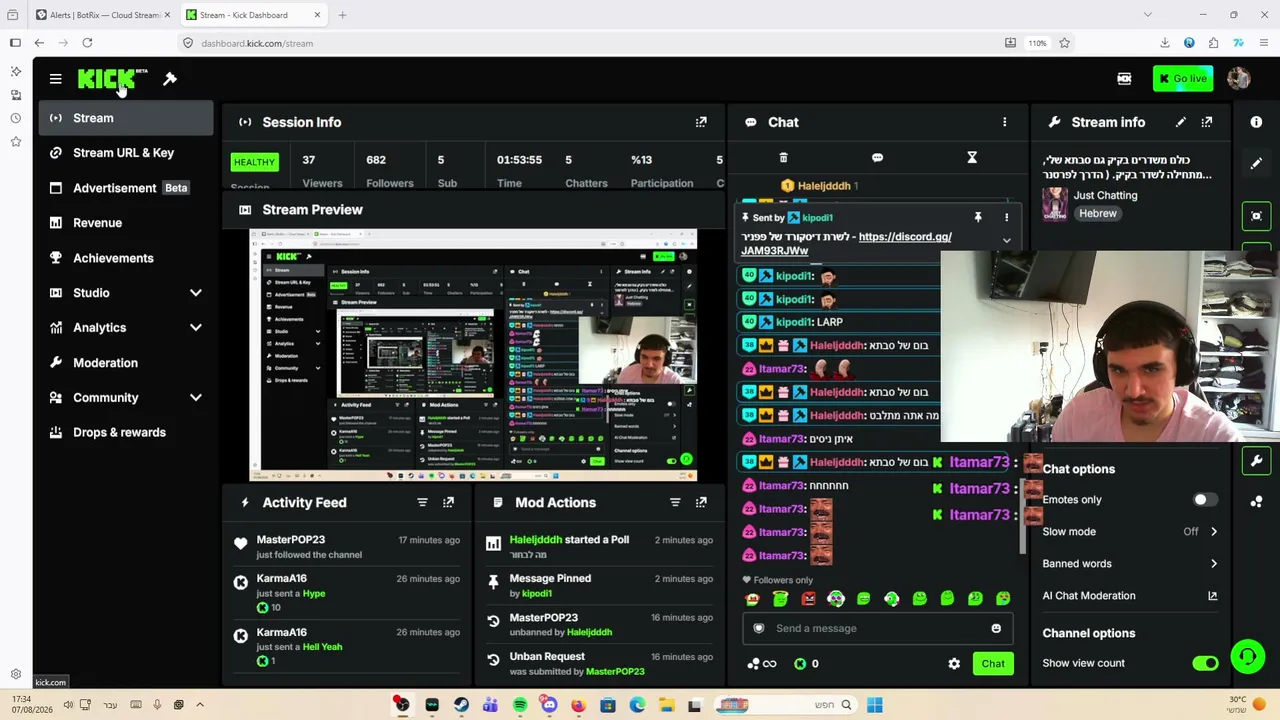The width and height of the screenshot is (1280, 720).
Task: Toggle Emotes only switch
Action: click(1204, 500)
